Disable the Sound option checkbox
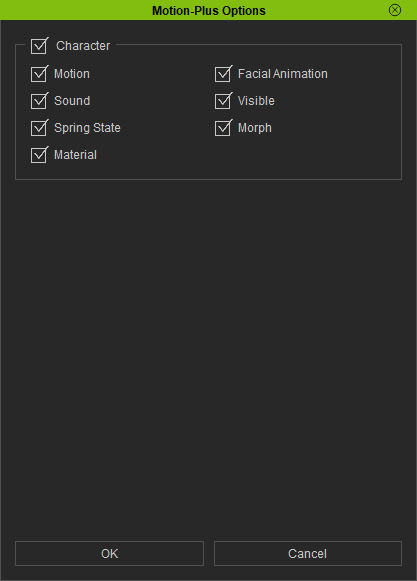 coord(39,101)
